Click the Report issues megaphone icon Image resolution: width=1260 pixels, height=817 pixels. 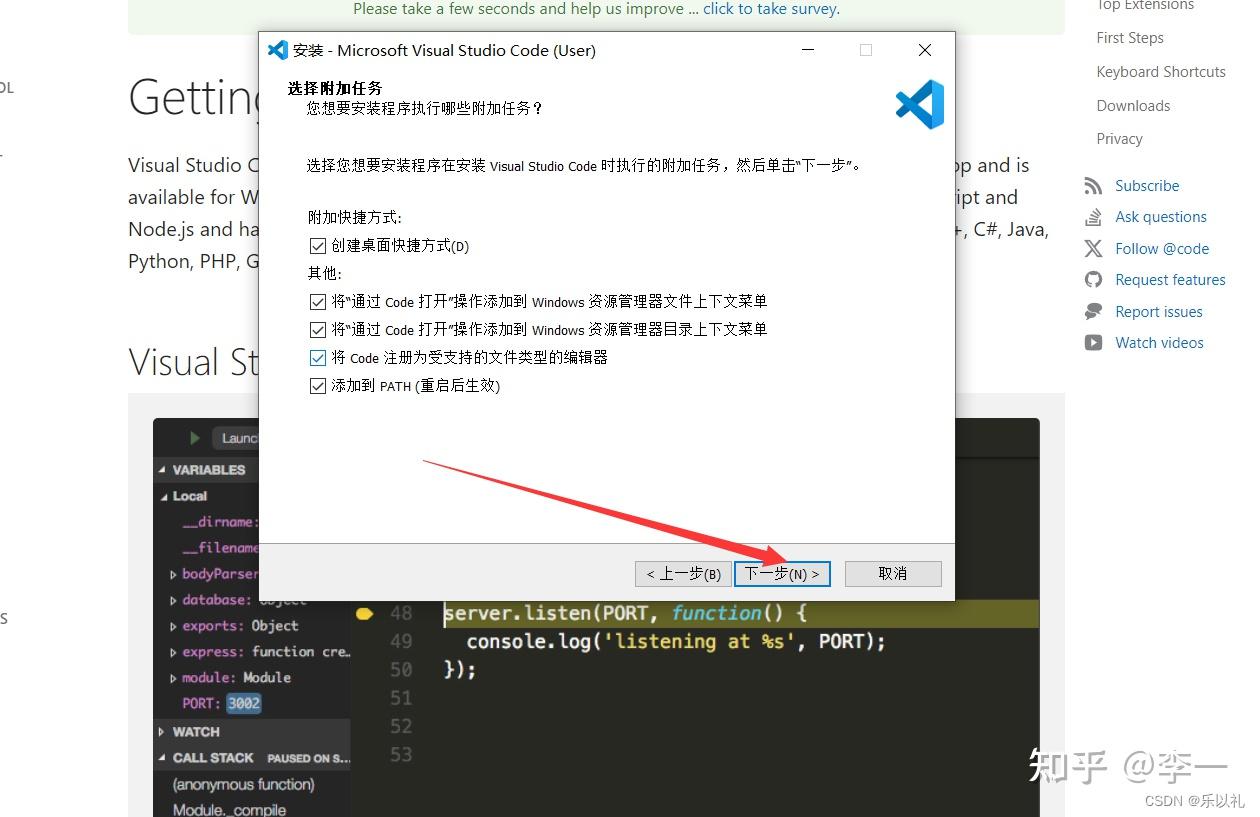pyautogui.click(x=1093, y=311)
